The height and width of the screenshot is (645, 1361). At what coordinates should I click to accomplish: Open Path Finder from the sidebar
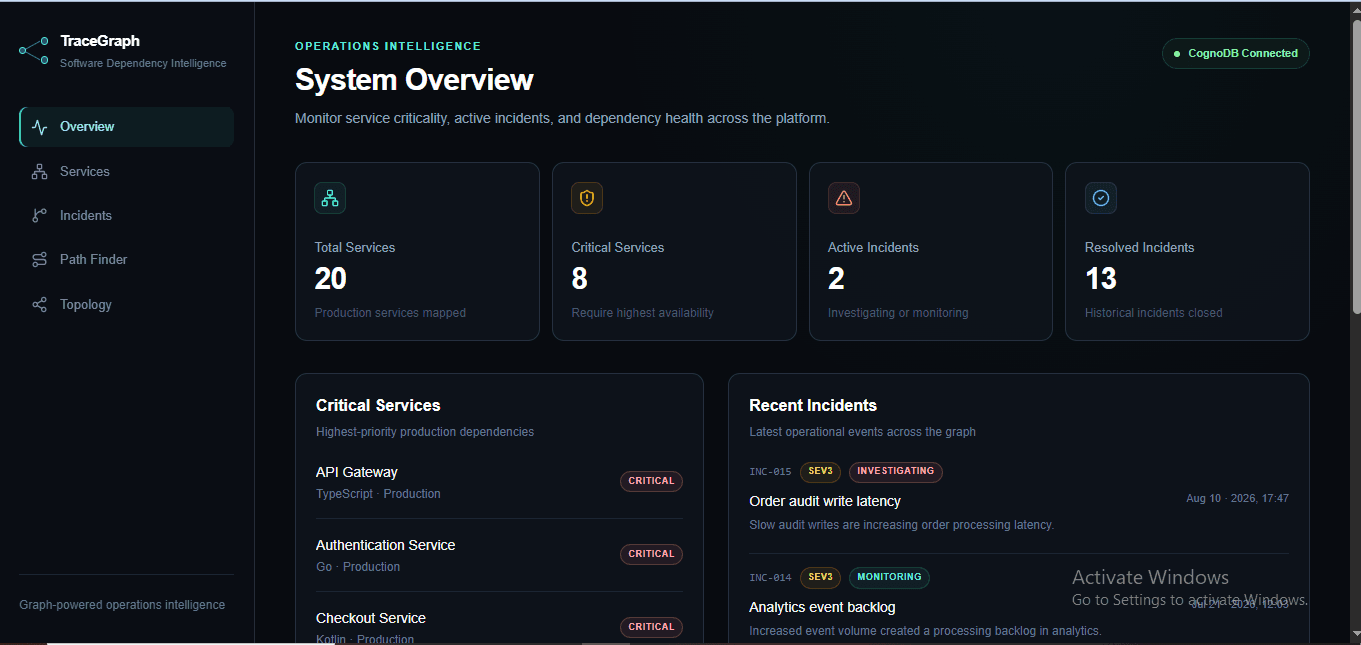click(127, 260)
